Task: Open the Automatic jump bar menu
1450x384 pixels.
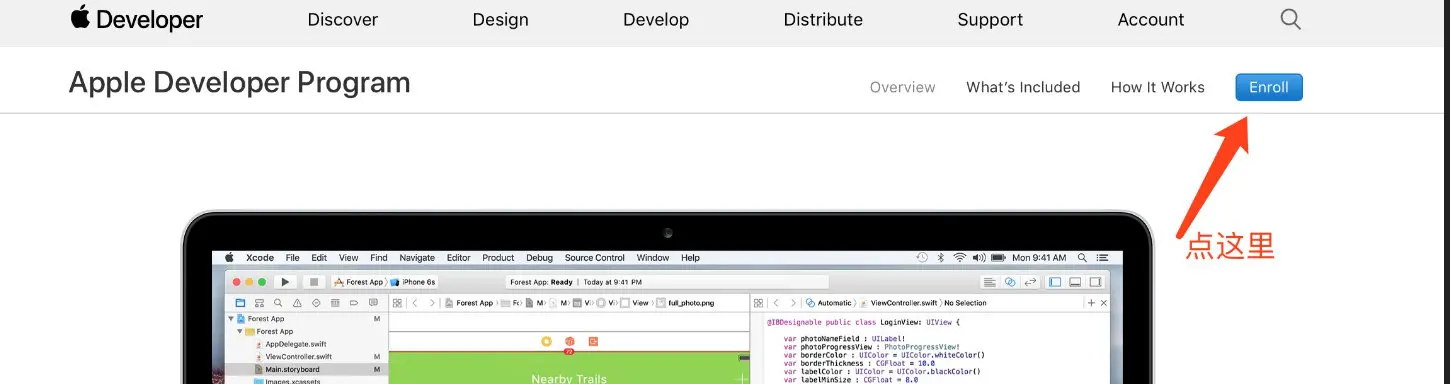Action: click(828, 303)
